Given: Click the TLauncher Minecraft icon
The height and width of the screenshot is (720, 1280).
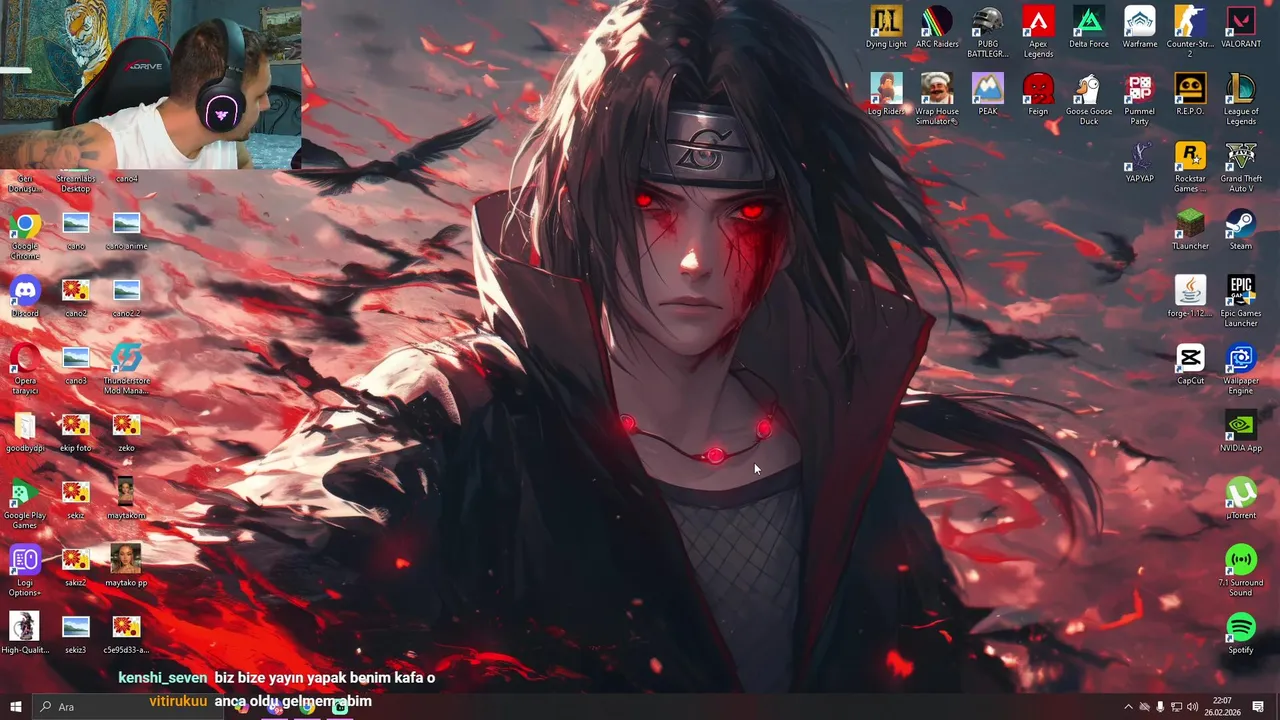Looking at the screenshot, I should pyautogui.click(x=1190, y=229).
